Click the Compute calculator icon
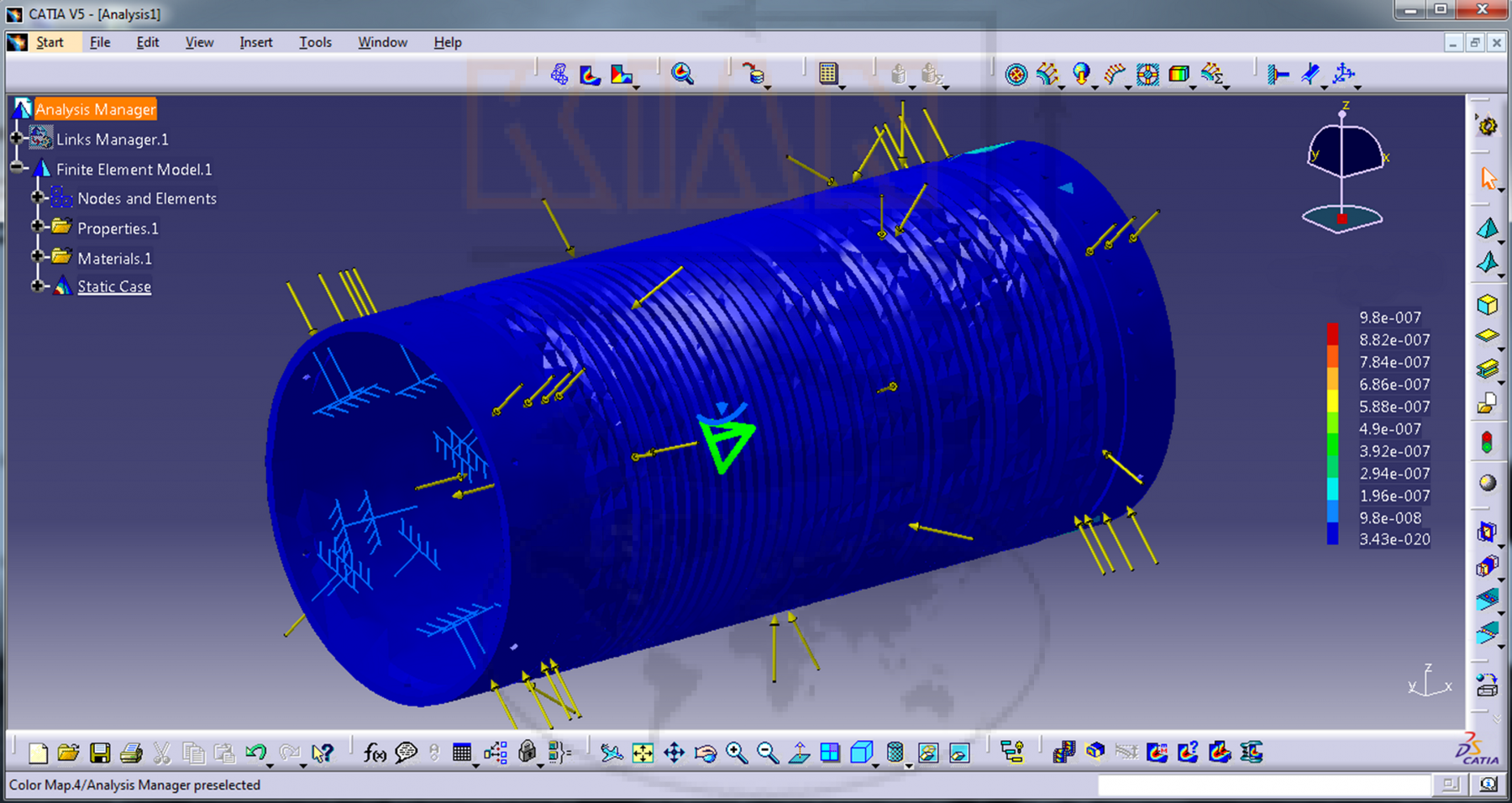1512x803 pixels. [x=828, y=74]
